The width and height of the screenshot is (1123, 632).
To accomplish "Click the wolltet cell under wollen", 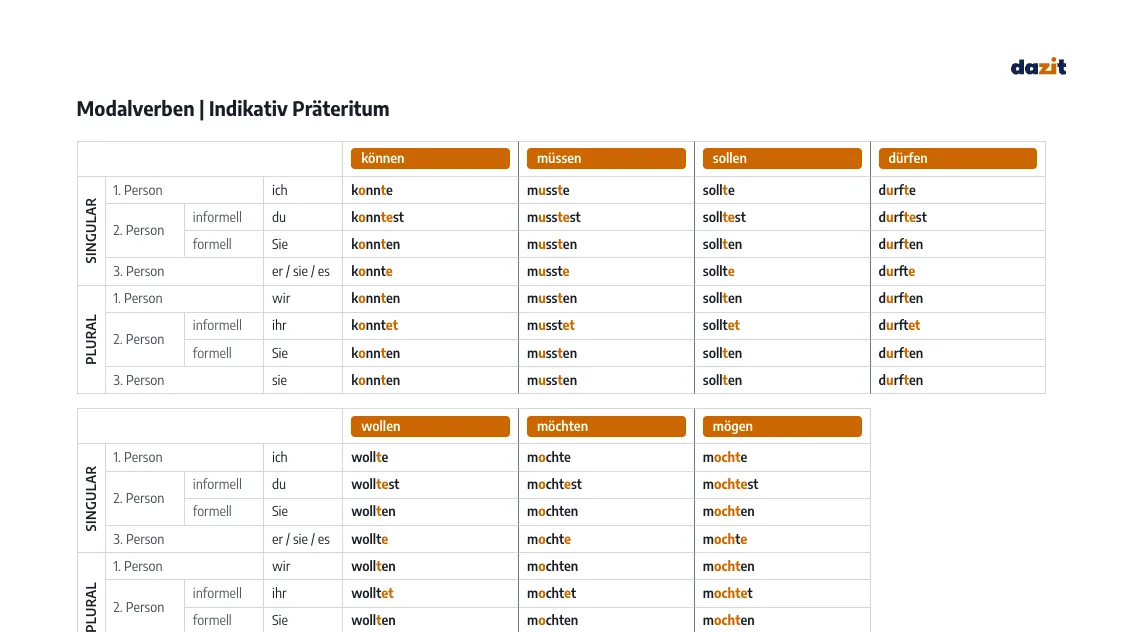I will click(x=372, y=593).
